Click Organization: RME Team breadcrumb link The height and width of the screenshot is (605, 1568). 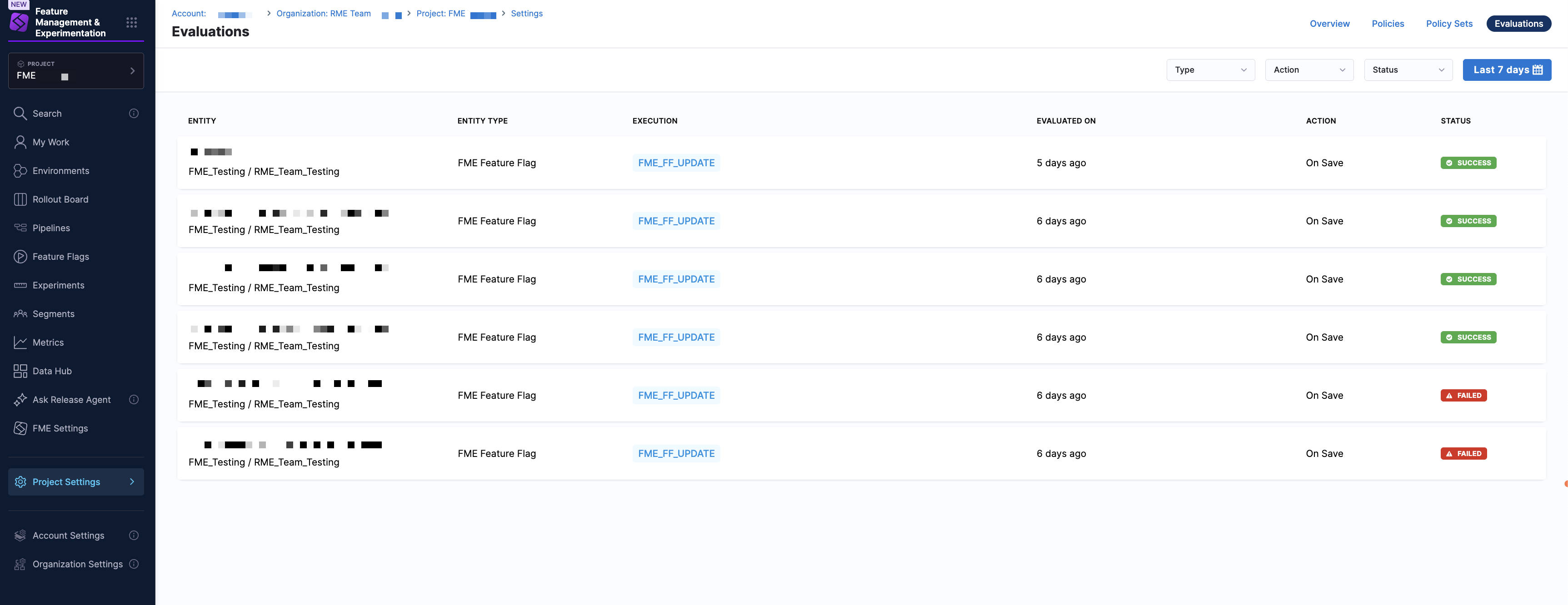tap(323, 13)
